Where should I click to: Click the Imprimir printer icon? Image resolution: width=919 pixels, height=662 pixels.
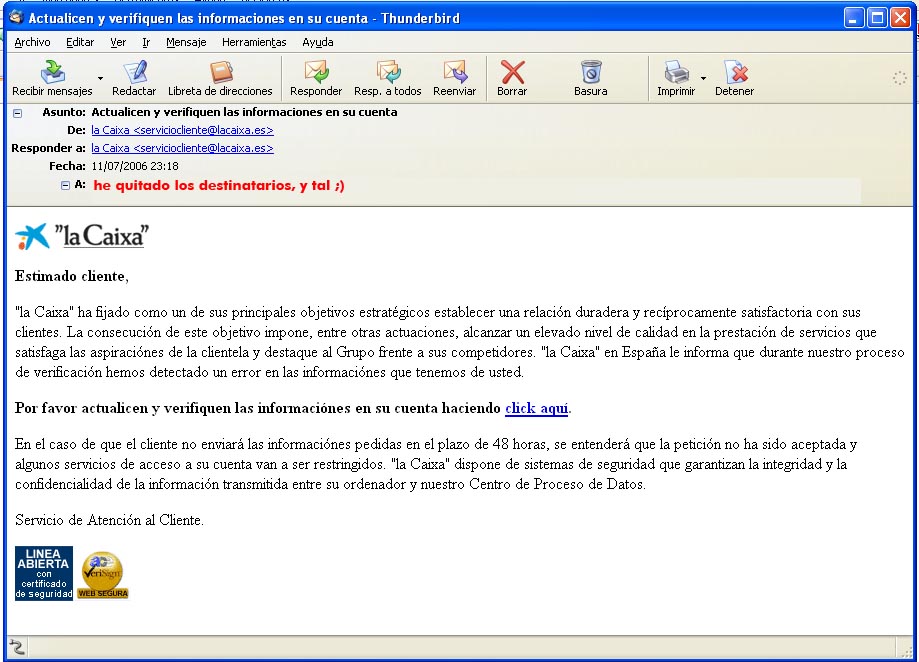(x=677, y=73)
